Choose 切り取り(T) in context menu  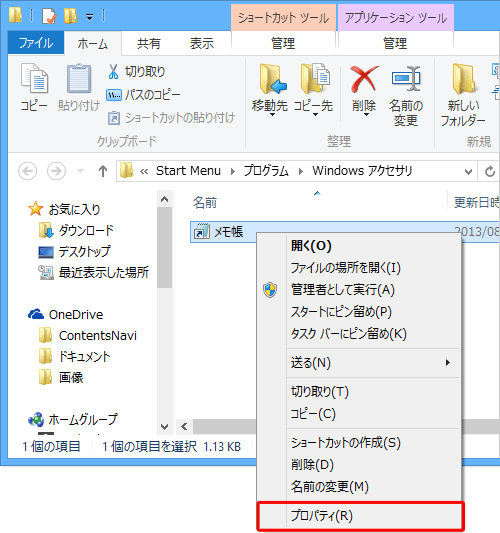[359, 392]
